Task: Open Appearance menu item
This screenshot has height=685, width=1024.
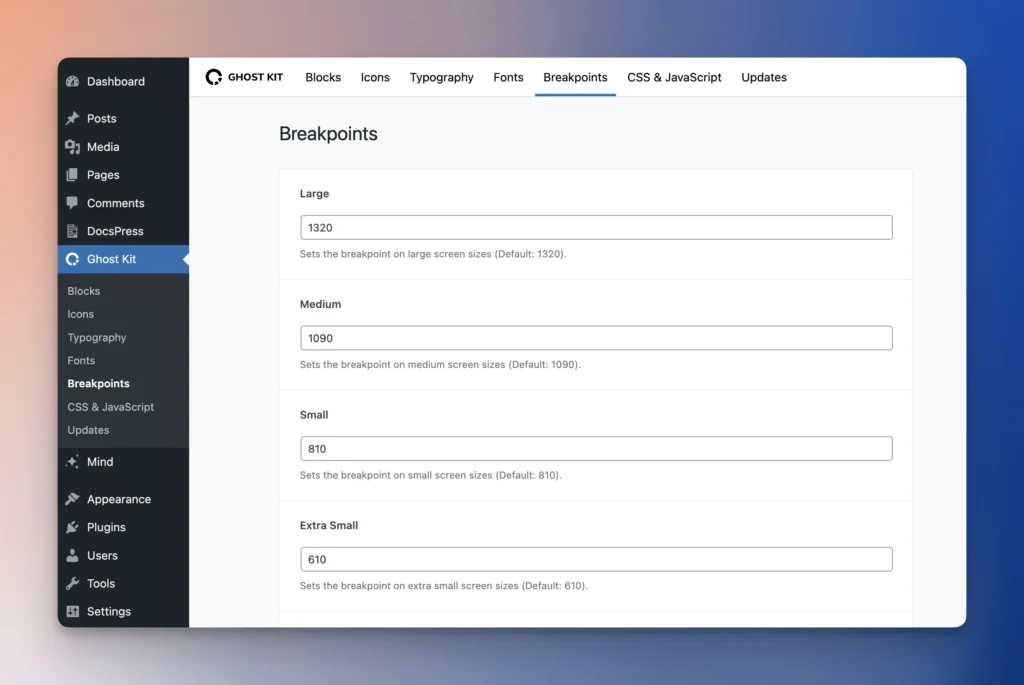Action: [x=119, y=499]
